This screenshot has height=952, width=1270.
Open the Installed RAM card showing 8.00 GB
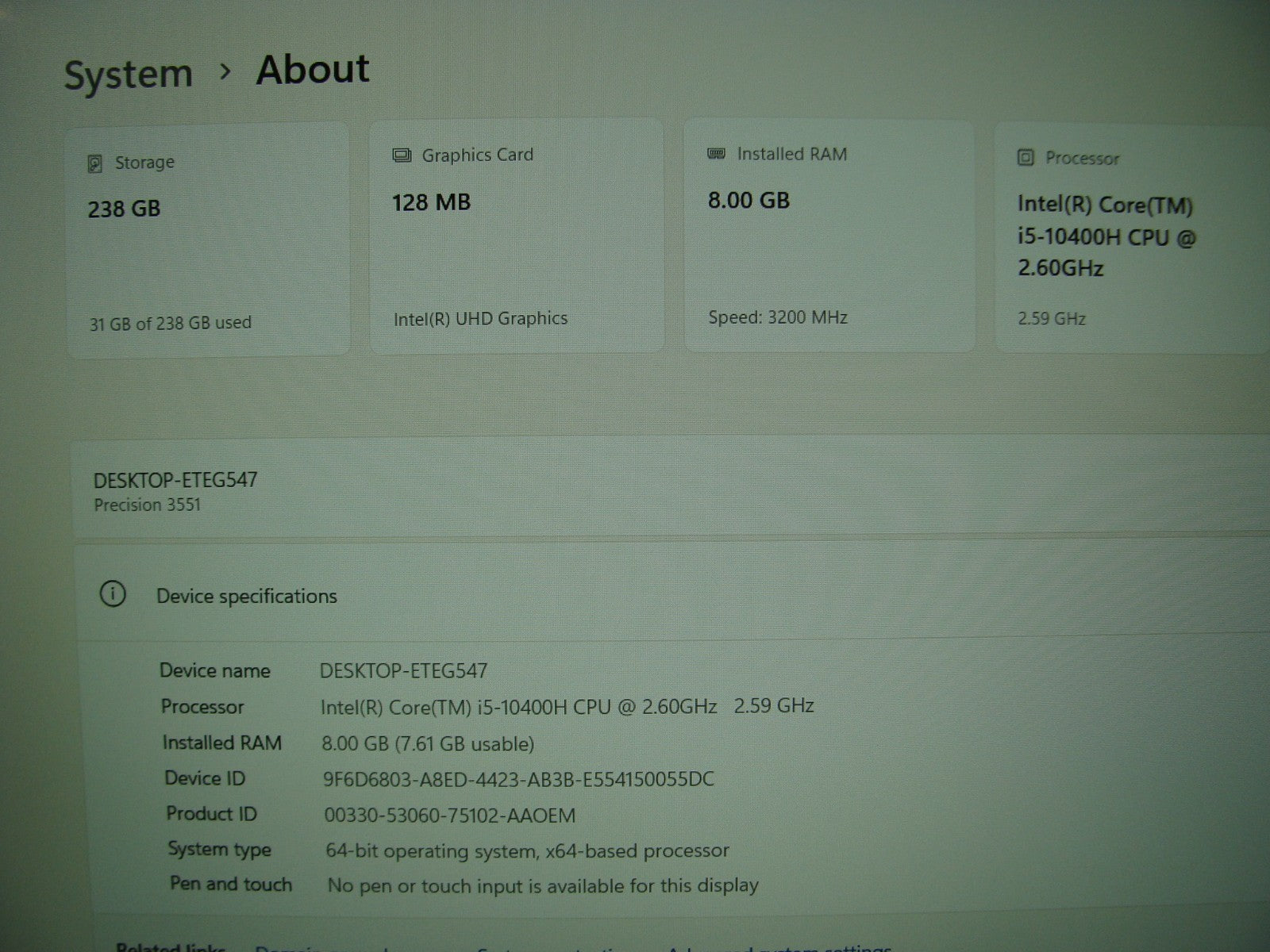point(829,236)
